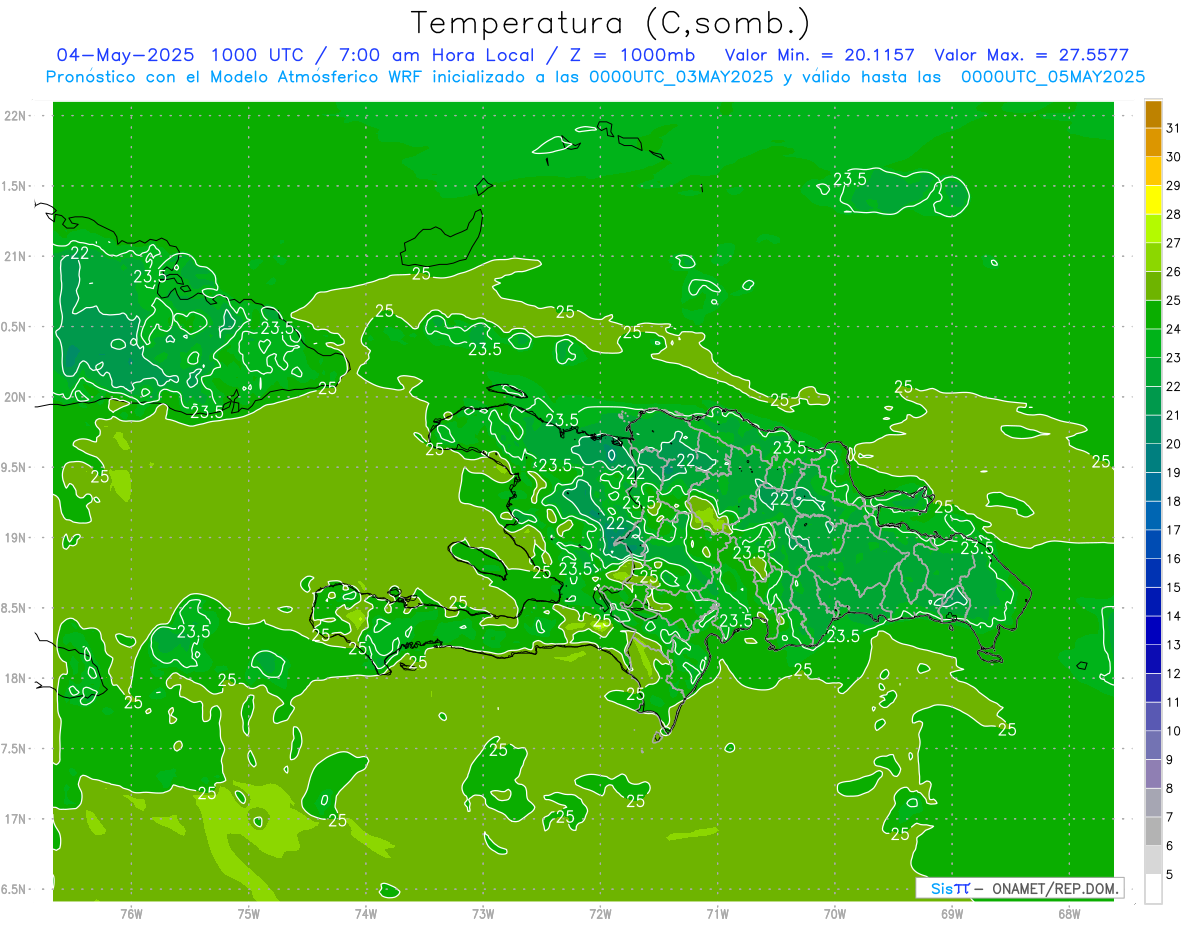This screenshot has height=927, width=1200.
Task: Pick the purple legend swatch between 8 and 9
Action: click(x=1153, y=774)
